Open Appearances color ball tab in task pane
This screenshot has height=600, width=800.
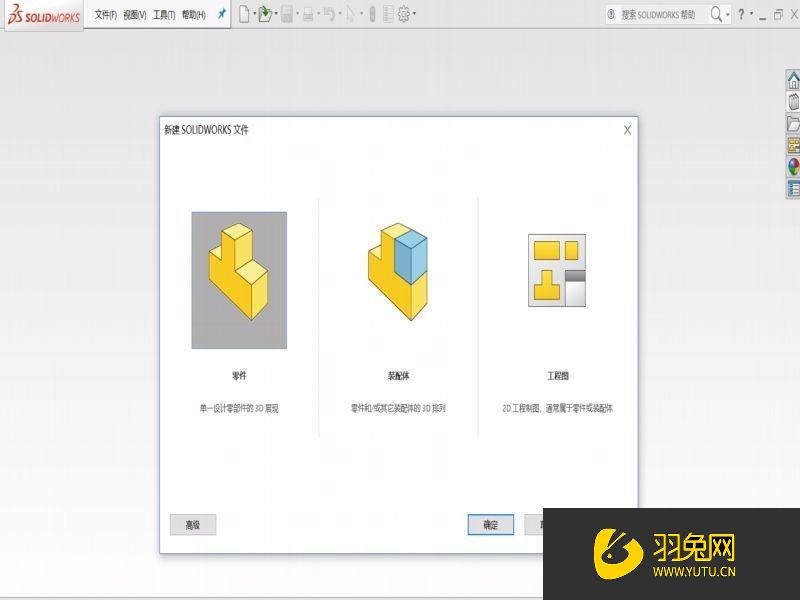(793, 167)
